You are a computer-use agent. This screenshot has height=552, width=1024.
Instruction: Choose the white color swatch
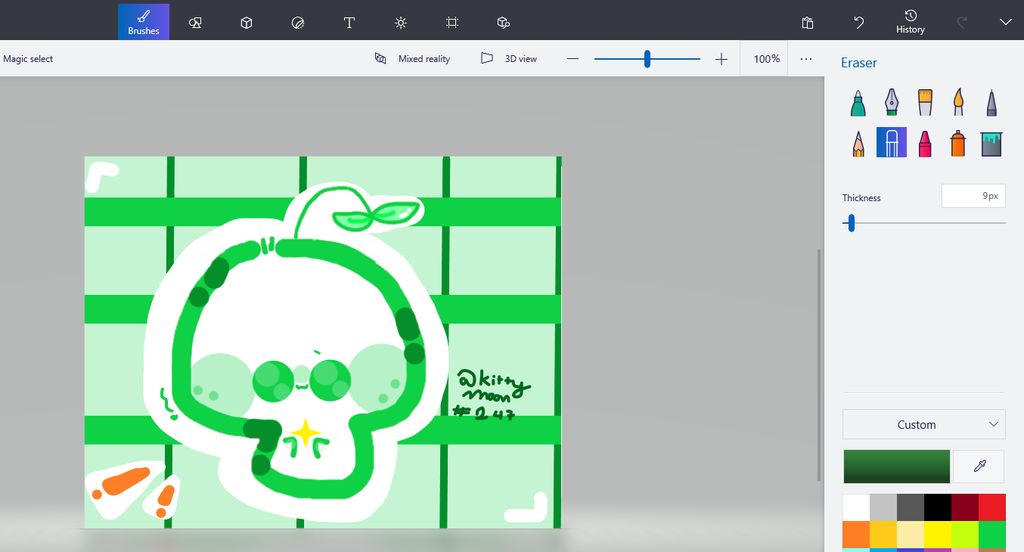click(856, 507)
